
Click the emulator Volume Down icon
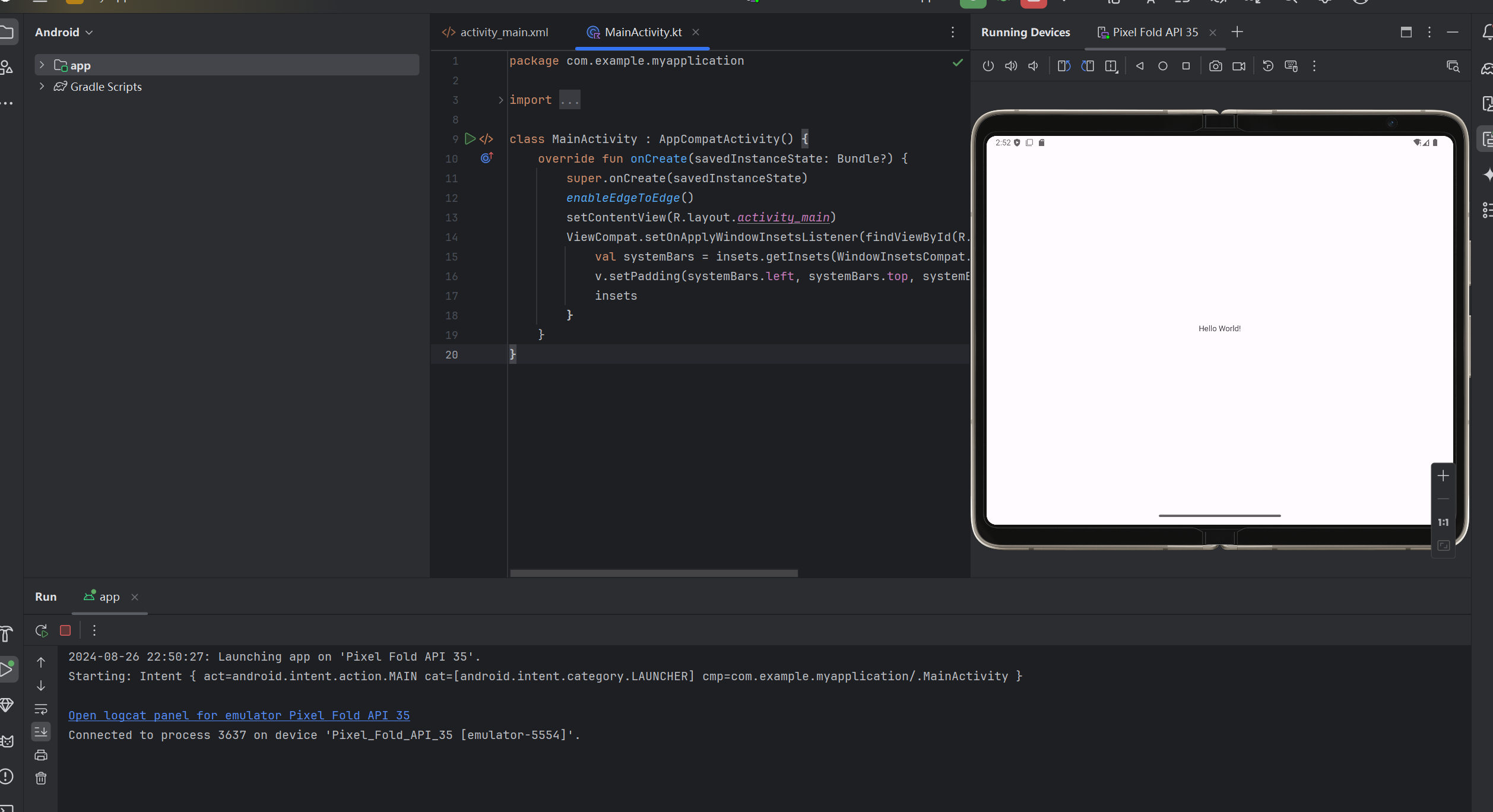click(x=1034, y=66)
